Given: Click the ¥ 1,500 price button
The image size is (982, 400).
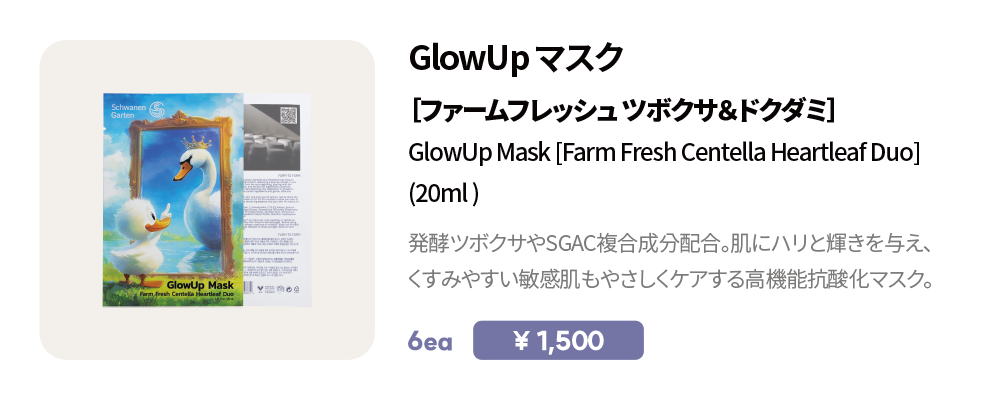Looking at the screenshot, I should (558, 340).
